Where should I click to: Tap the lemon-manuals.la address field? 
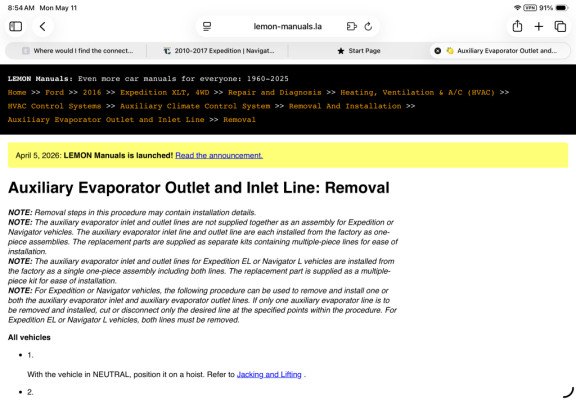click(x=288, y=26)
